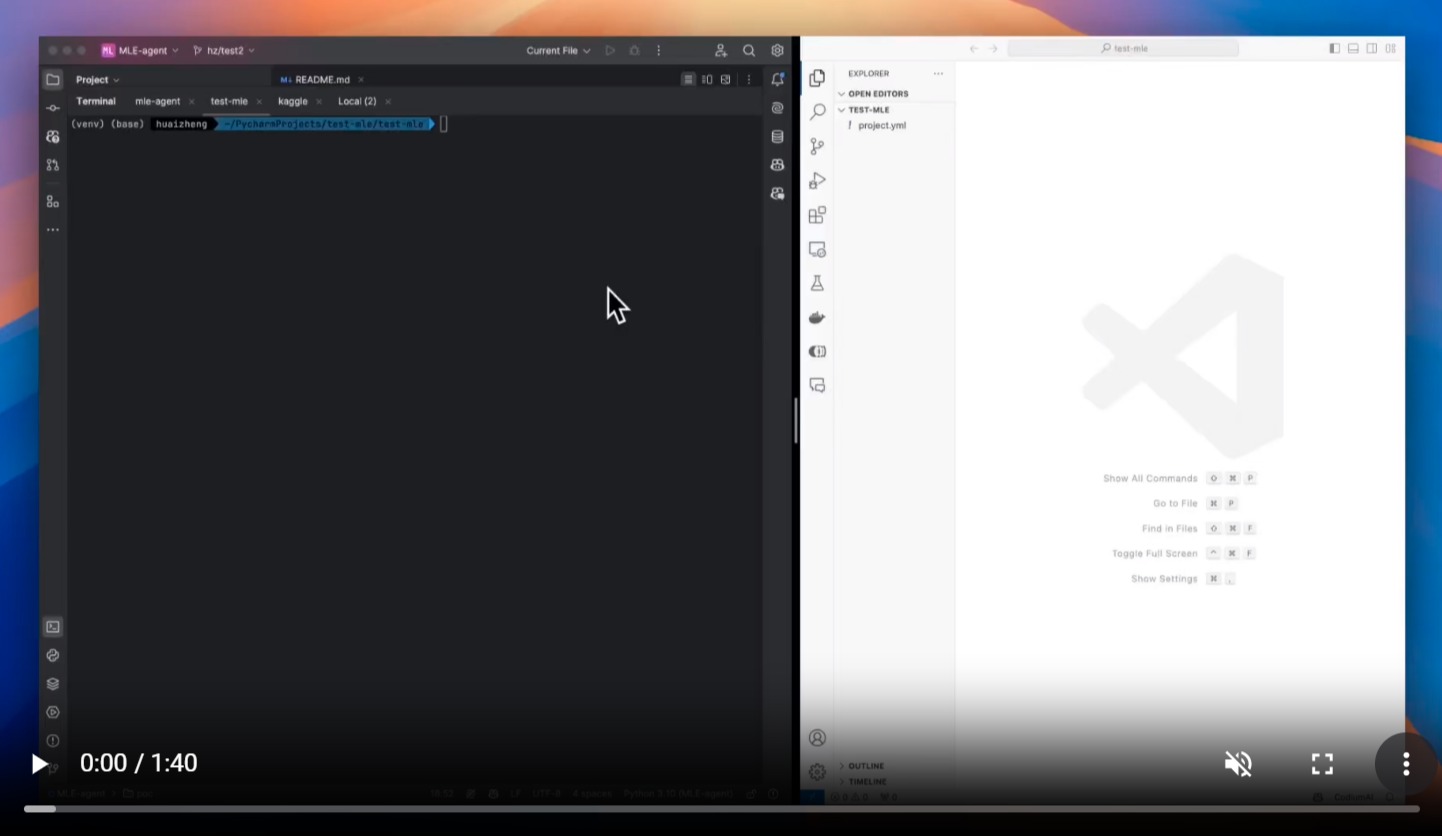
Task: Toggle VS Code bottom panel layout icon
Action: (1353, 48)
